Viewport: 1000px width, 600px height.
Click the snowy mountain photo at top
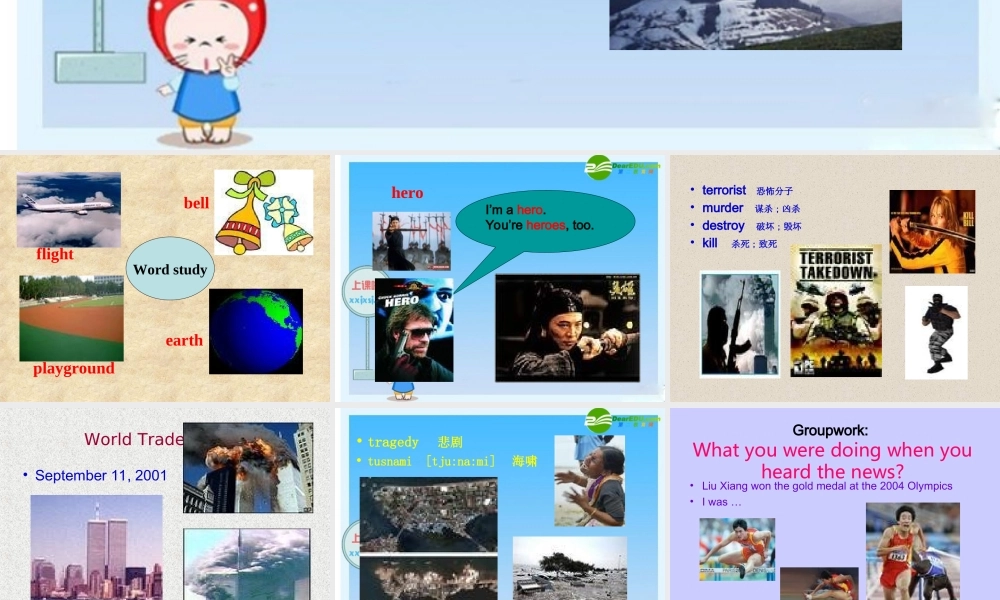755,25
